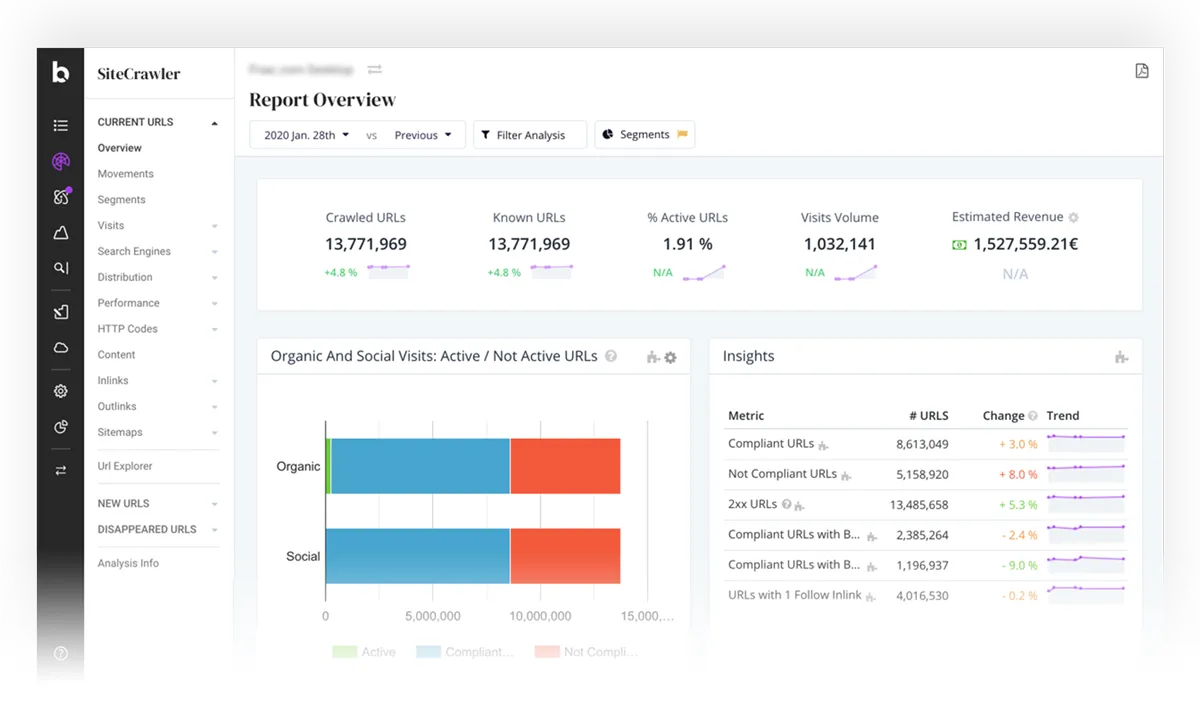Expand the Distribution submenu
The image size is (1200, 725).
215,278
